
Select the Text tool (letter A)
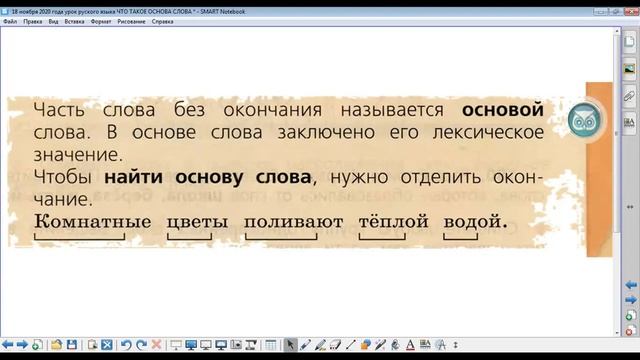(410, 345)
